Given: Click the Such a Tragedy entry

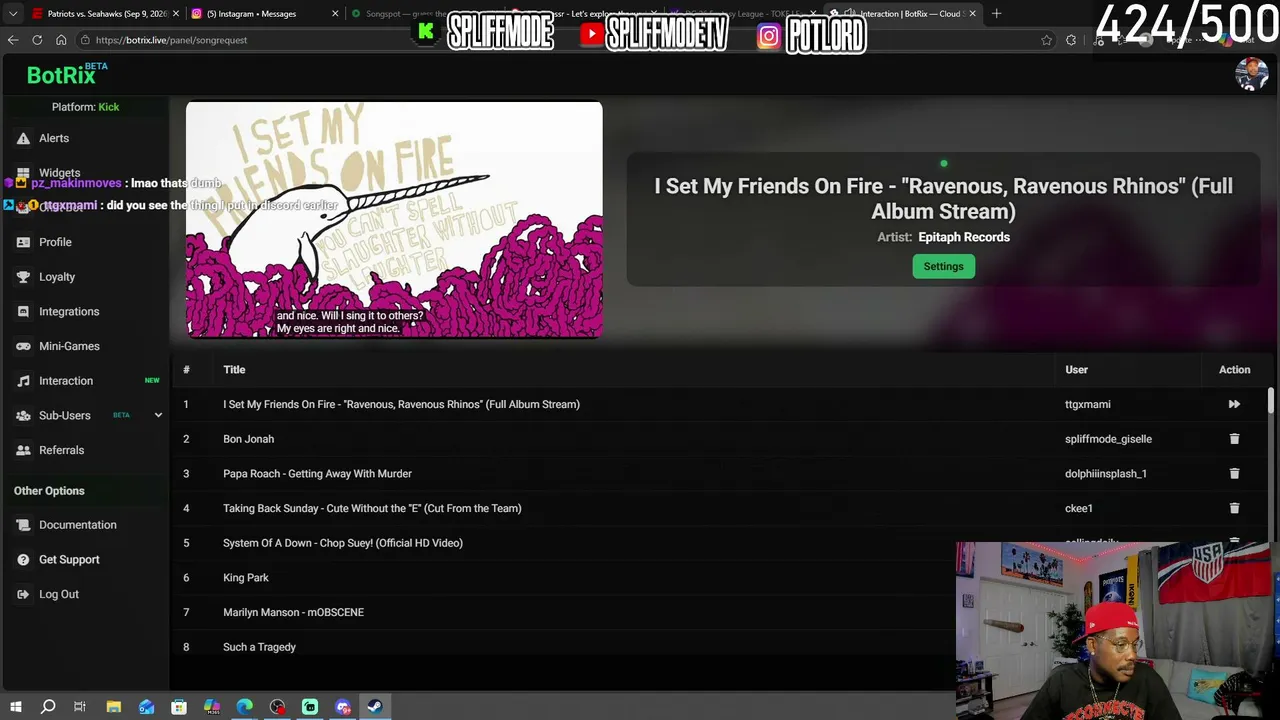Looking at the screenshot, I should pos(259,647).
